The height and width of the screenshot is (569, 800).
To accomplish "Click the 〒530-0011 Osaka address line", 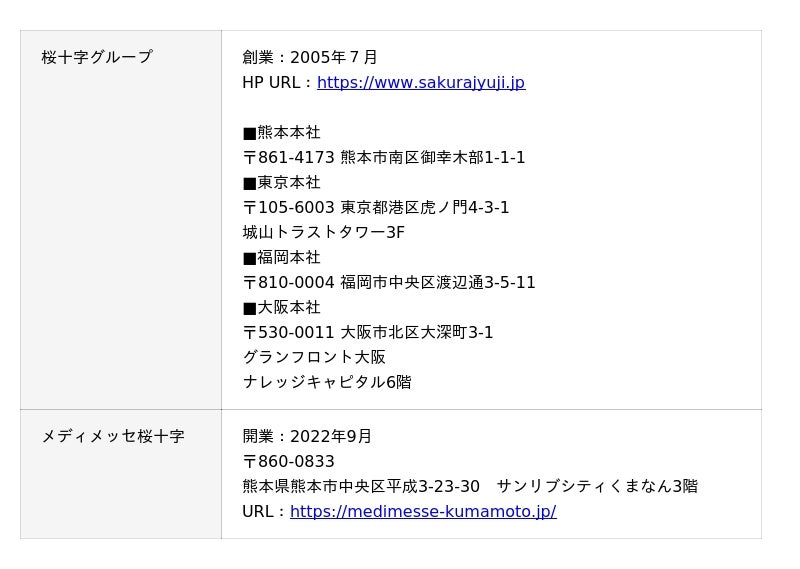I will [368, 333].
